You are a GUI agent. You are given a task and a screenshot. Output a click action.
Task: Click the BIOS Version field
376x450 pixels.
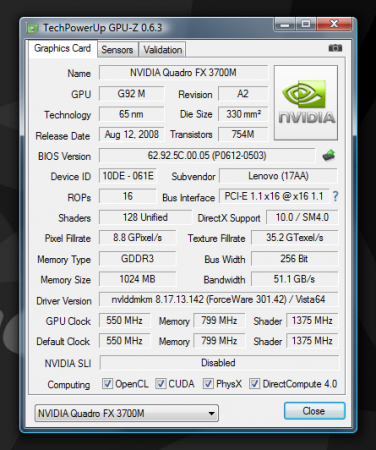pos(207,155)
